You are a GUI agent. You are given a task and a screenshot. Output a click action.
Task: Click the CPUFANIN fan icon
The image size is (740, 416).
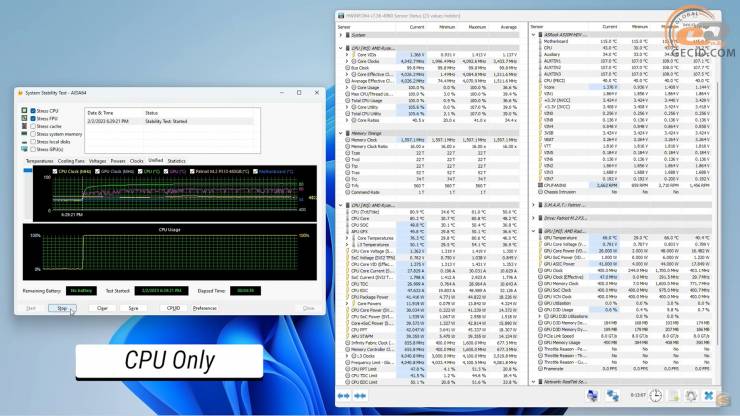[540, 186]
